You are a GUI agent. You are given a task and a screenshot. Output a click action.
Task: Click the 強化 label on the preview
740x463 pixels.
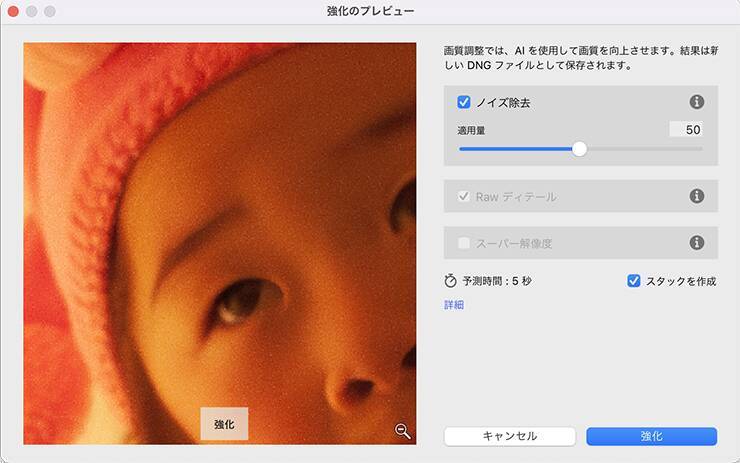(224, 424)
